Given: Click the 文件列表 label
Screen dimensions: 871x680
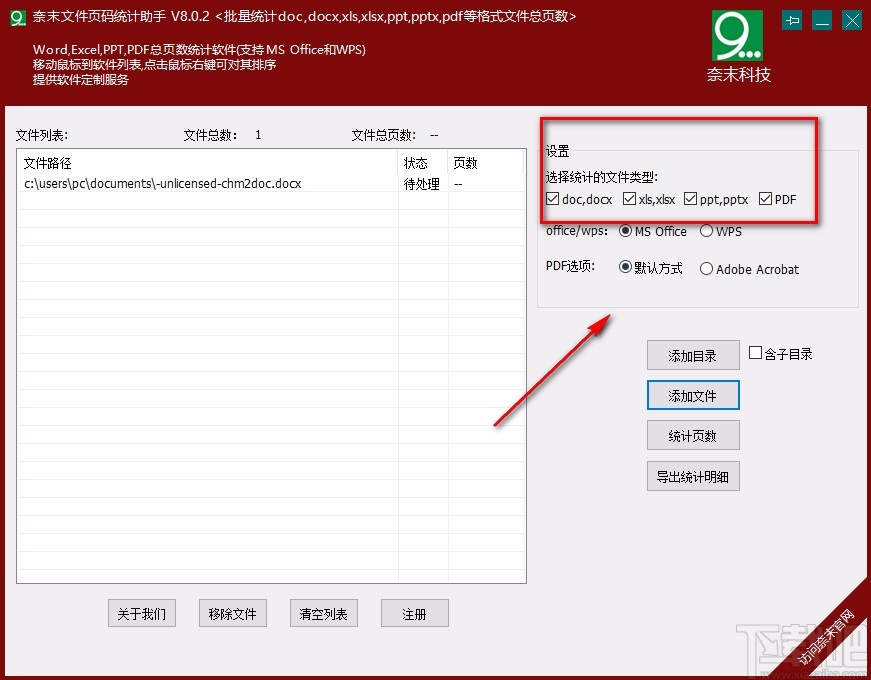Looking at the screenshot, I should pos(42,135).
